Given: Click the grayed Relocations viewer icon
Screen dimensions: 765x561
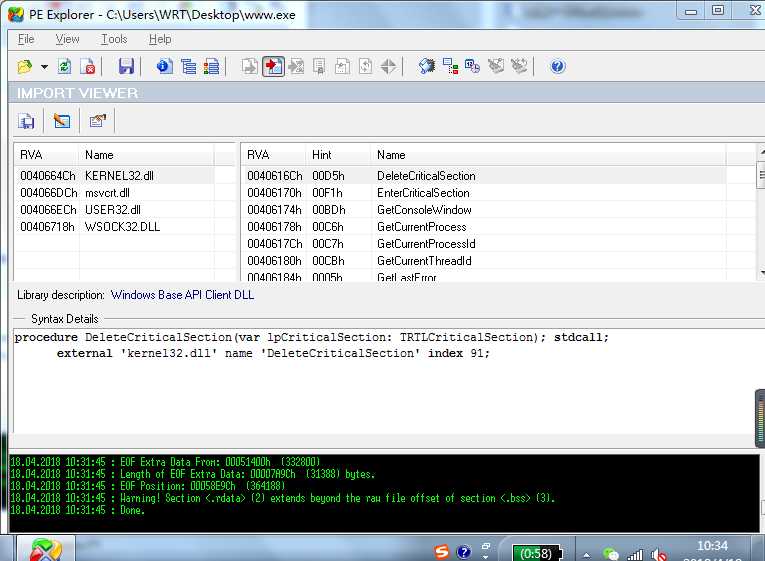Looking at the screenshot, I should tap(342, 66).
